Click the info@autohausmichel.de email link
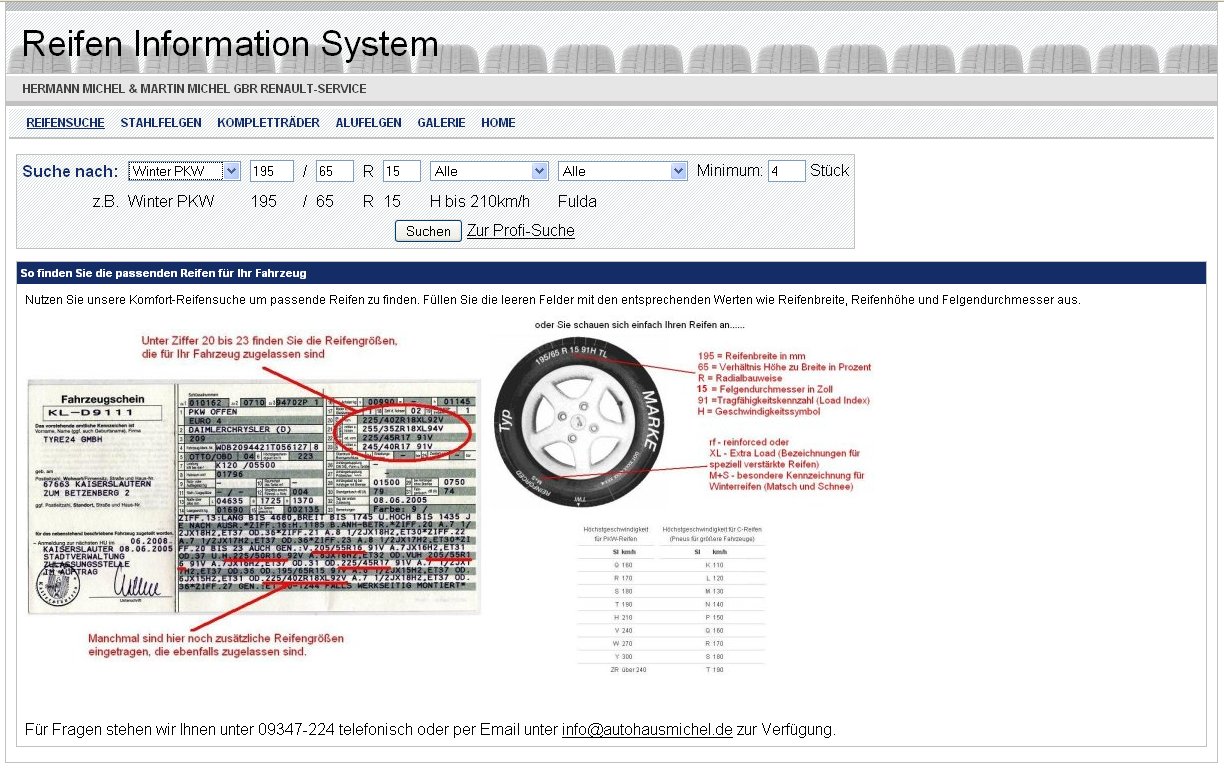This screenshot has width=1224, height=770. tap(647, 730)
